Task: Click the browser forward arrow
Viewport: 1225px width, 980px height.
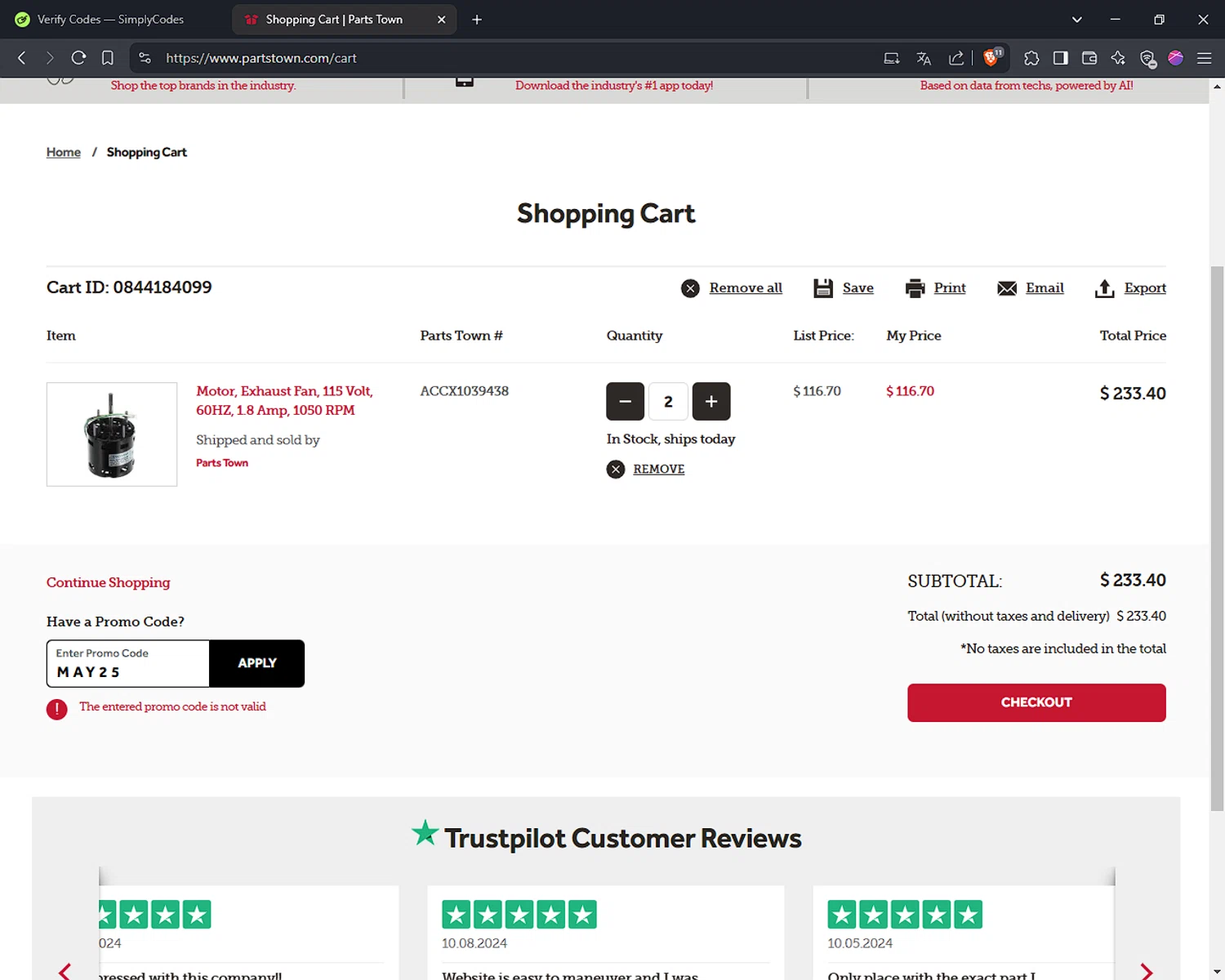Action: [x=50, y=58]
